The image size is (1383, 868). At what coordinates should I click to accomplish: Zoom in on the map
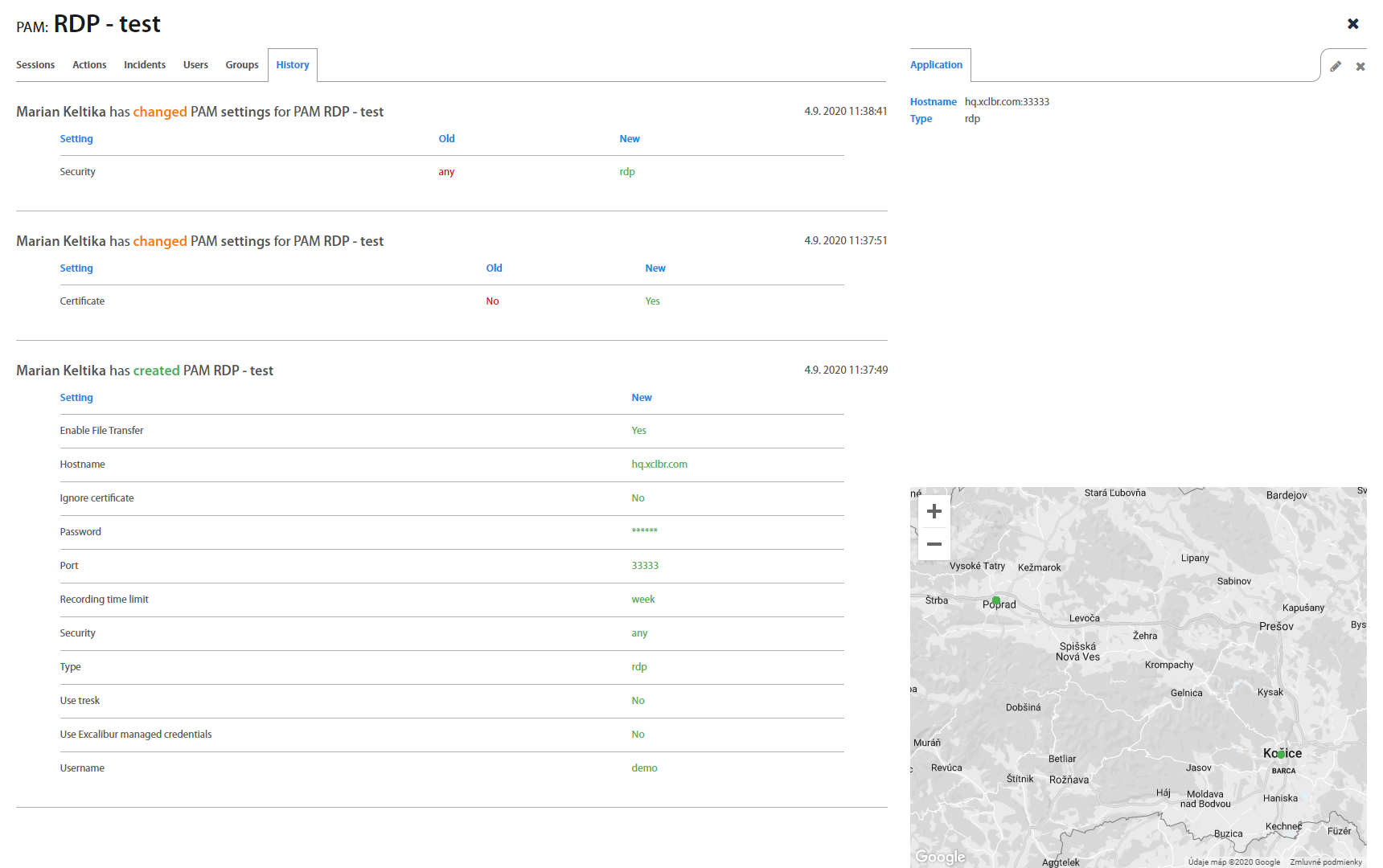(934, 511)
